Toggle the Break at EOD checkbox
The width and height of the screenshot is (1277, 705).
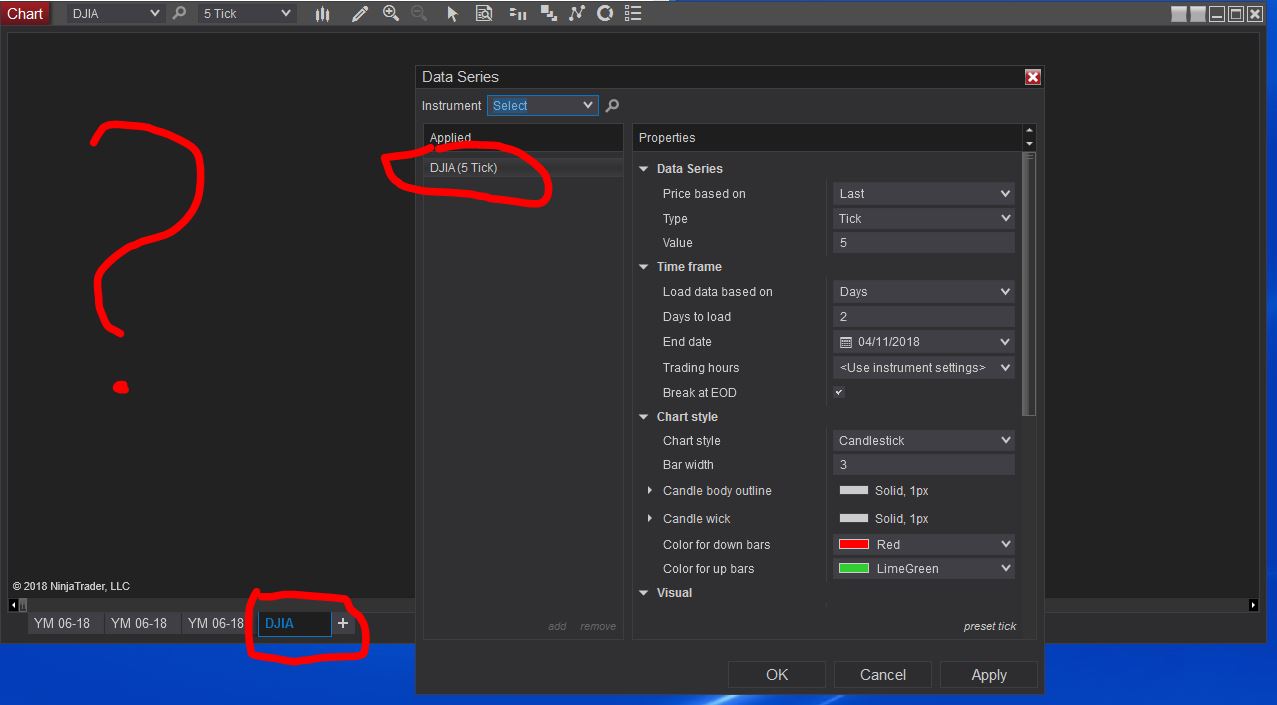click(839, 392)
